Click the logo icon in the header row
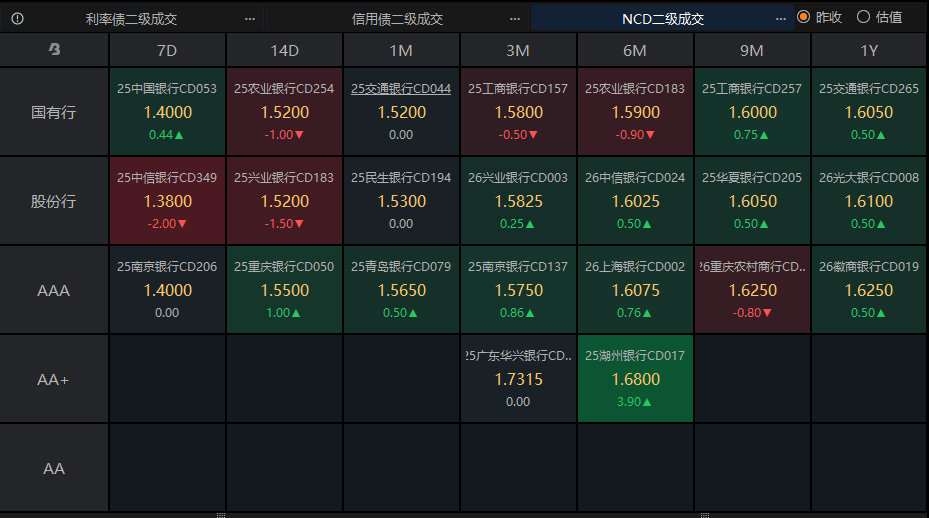The image size is (929, 518). click(54, 49)
